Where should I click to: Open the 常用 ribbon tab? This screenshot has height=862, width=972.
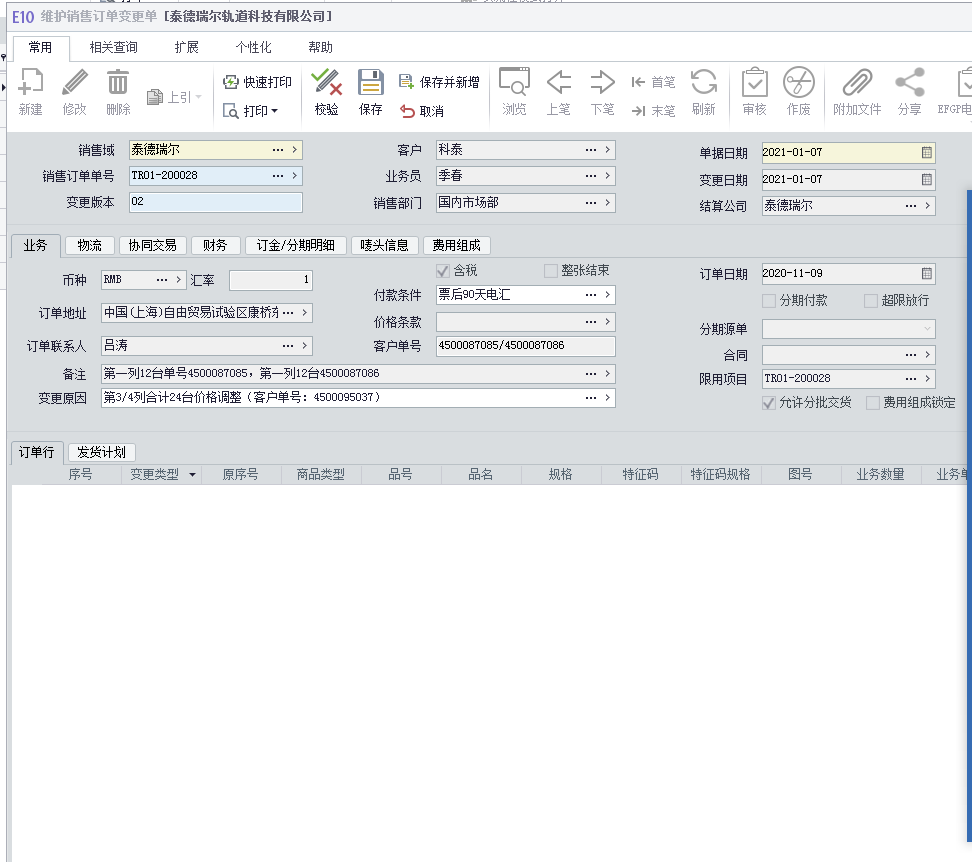point(40,48)
